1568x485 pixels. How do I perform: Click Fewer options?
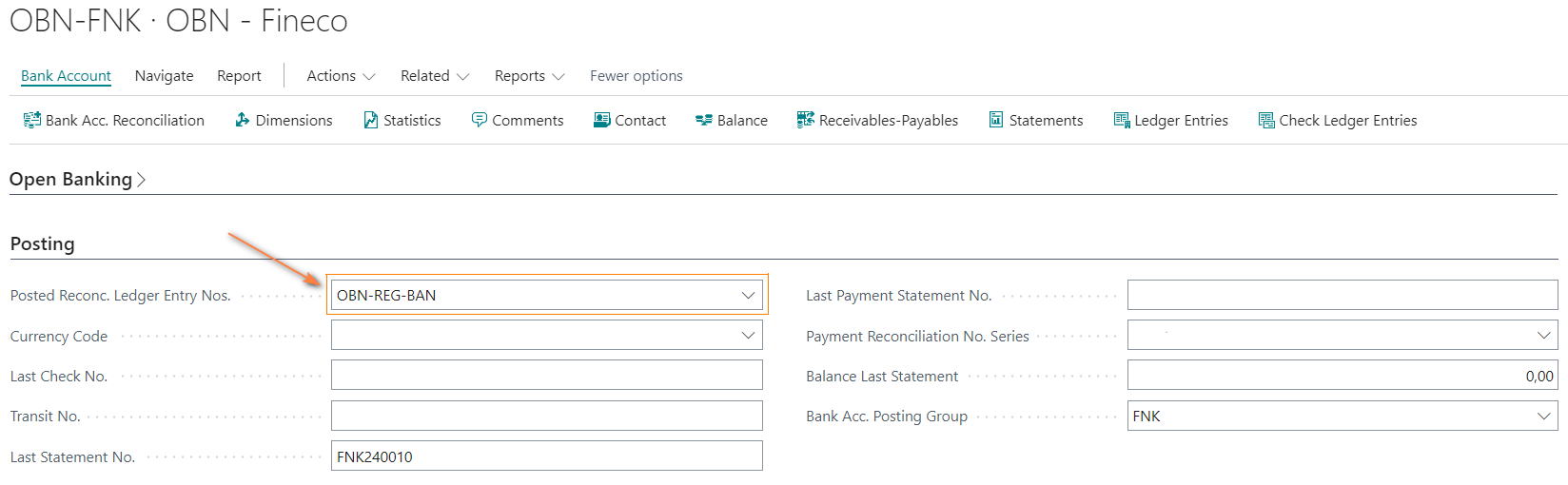coord(637,76)
